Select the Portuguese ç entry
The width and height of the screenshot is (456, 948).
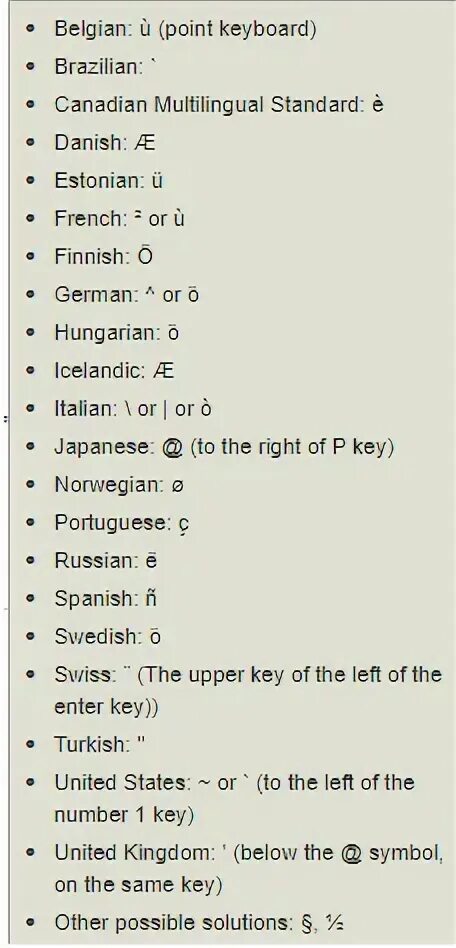(122, 523)
